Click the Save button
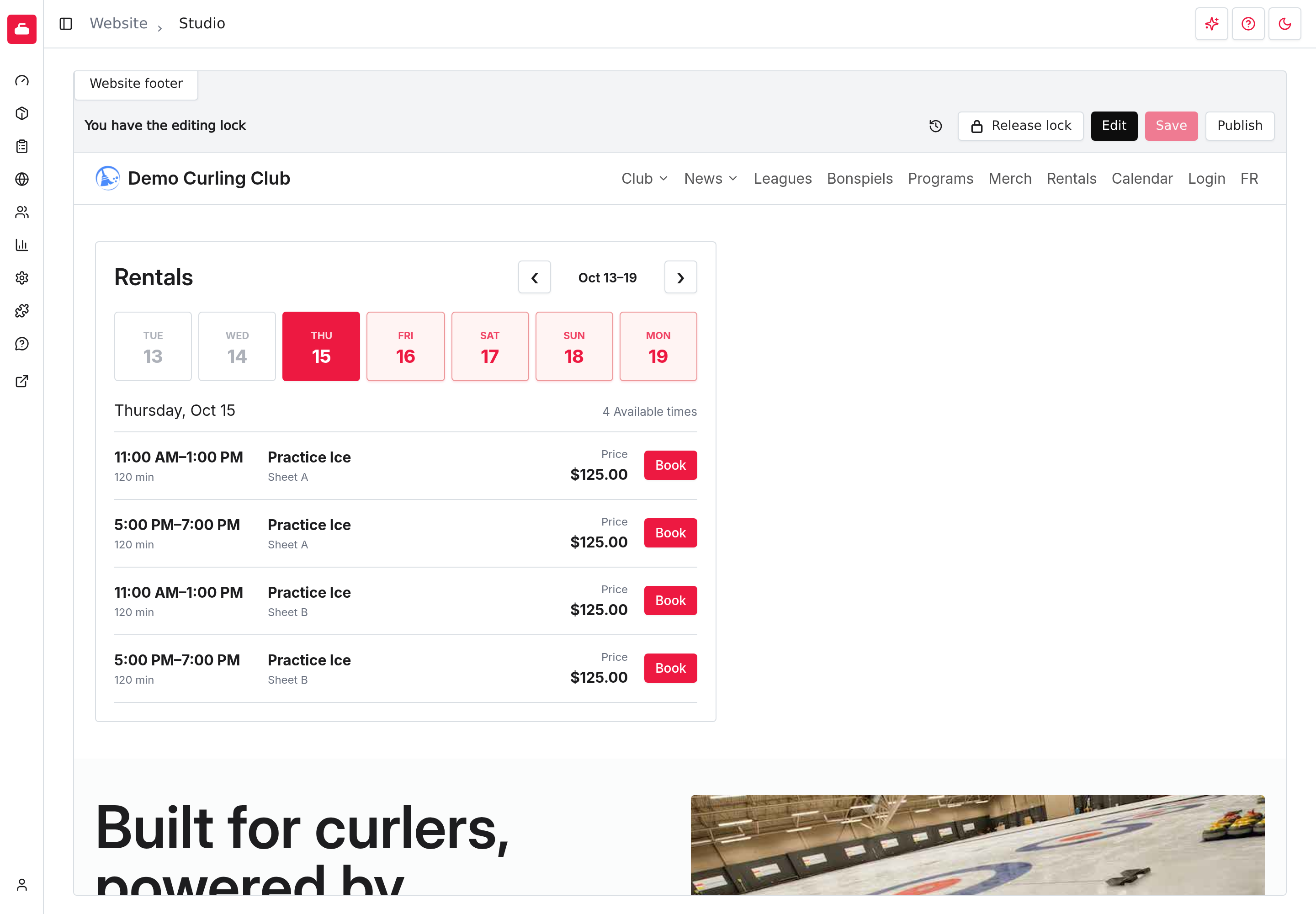This screenshot has height=914, width=1316. point(1171,126)
